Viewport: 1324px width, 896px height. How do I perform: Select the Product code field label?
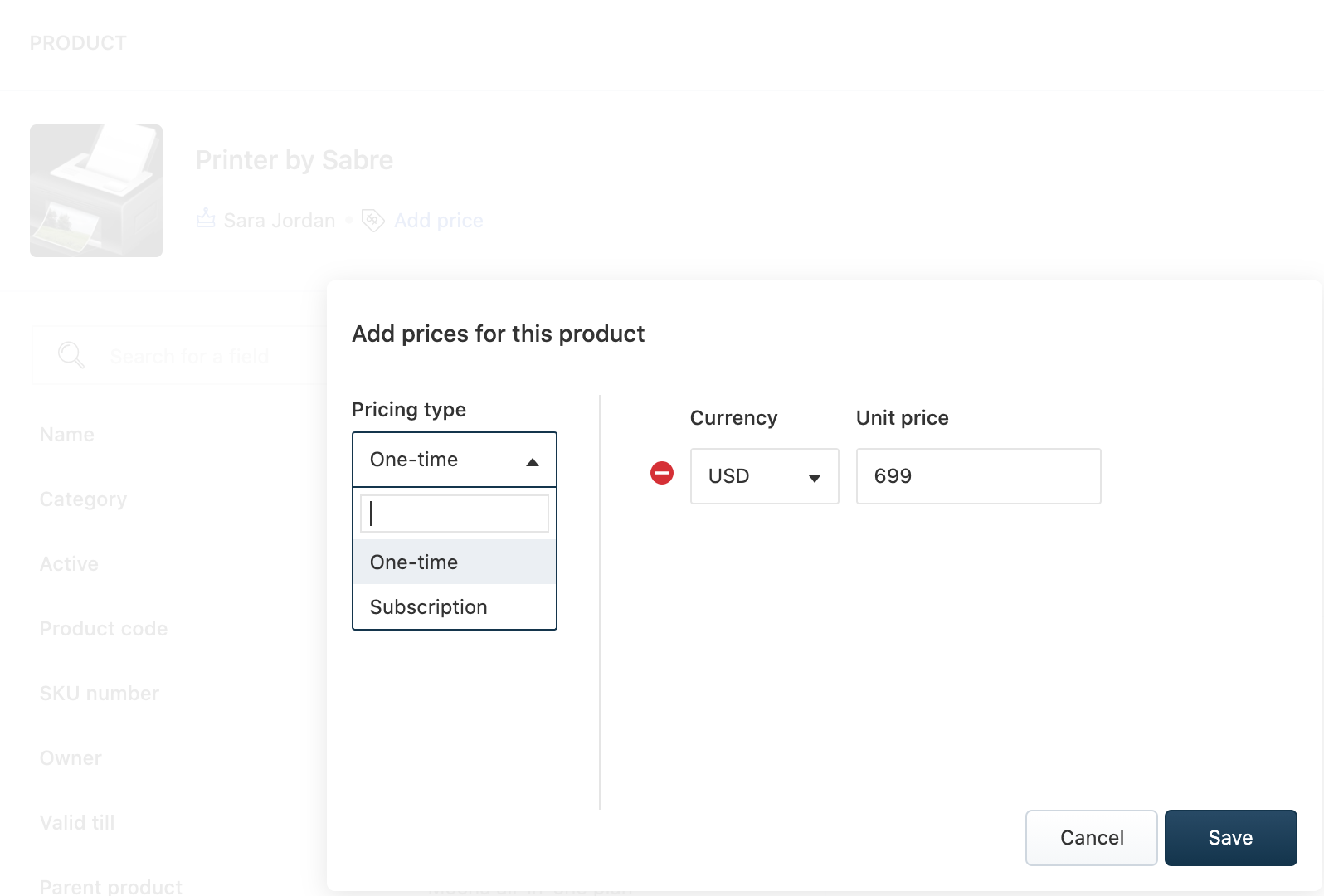[x=104, y=629]
